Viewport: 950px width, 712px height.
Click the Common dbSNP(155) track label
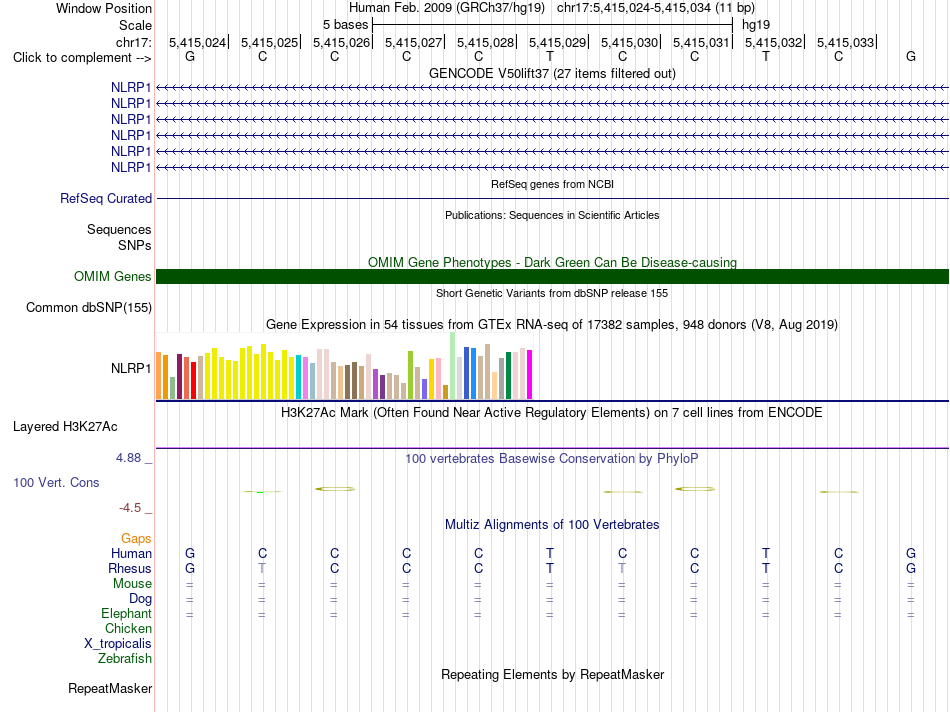point(89,308)
